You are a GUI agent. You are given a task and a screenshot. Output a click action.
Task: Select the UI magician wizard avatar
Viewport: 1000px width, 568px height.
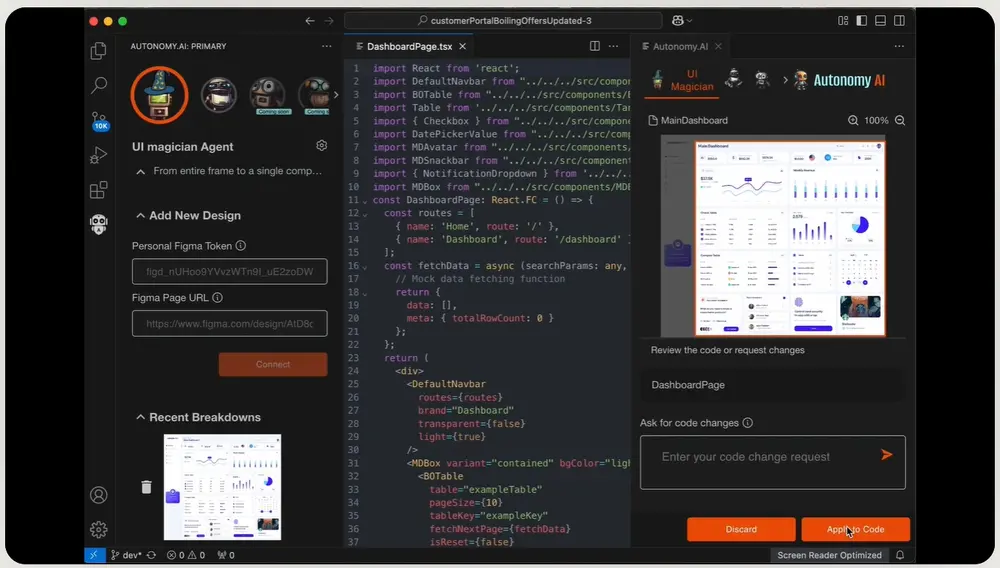point(159,95)
